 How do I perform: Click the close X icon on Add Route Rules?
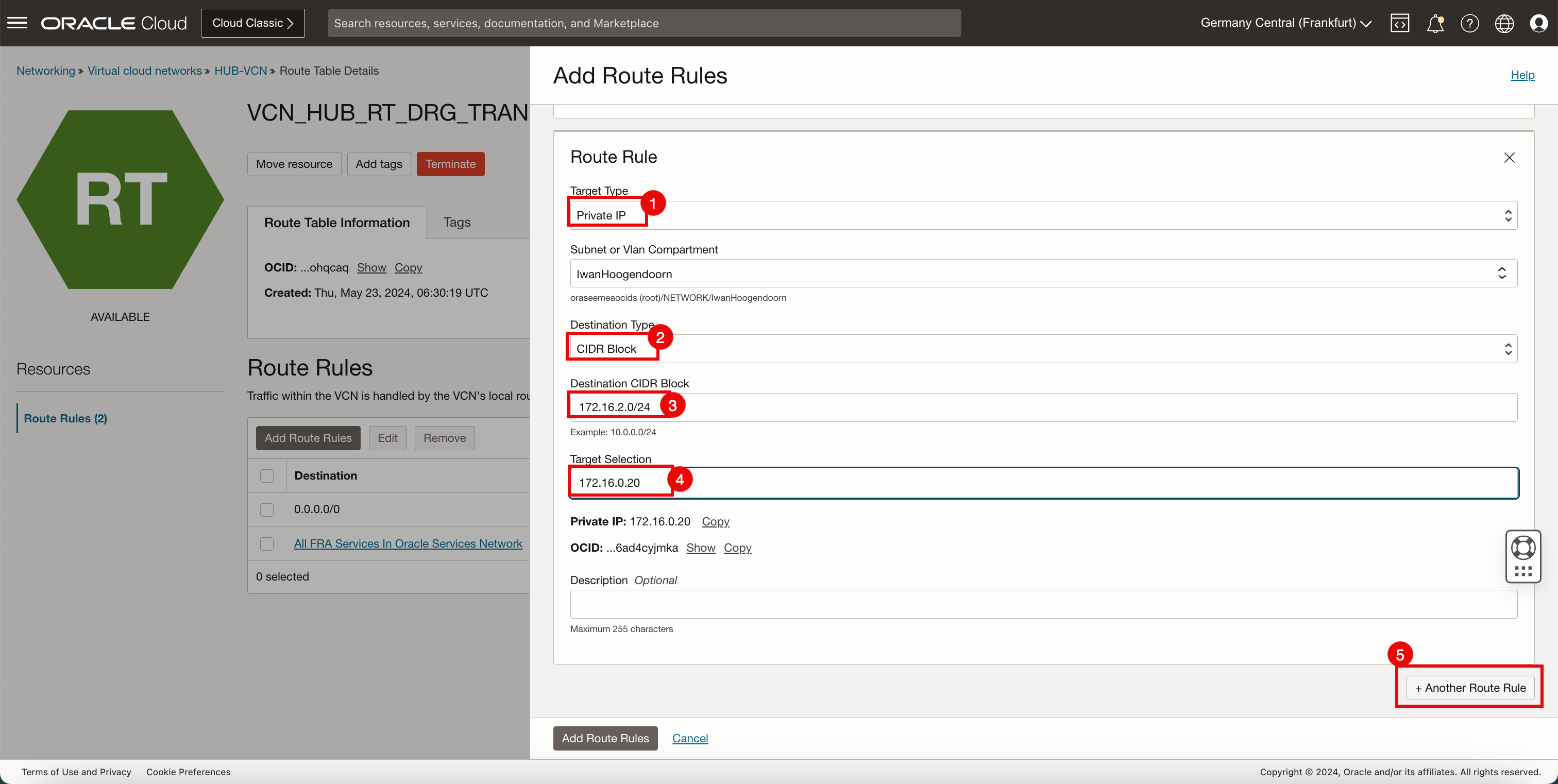[1509, 158]
